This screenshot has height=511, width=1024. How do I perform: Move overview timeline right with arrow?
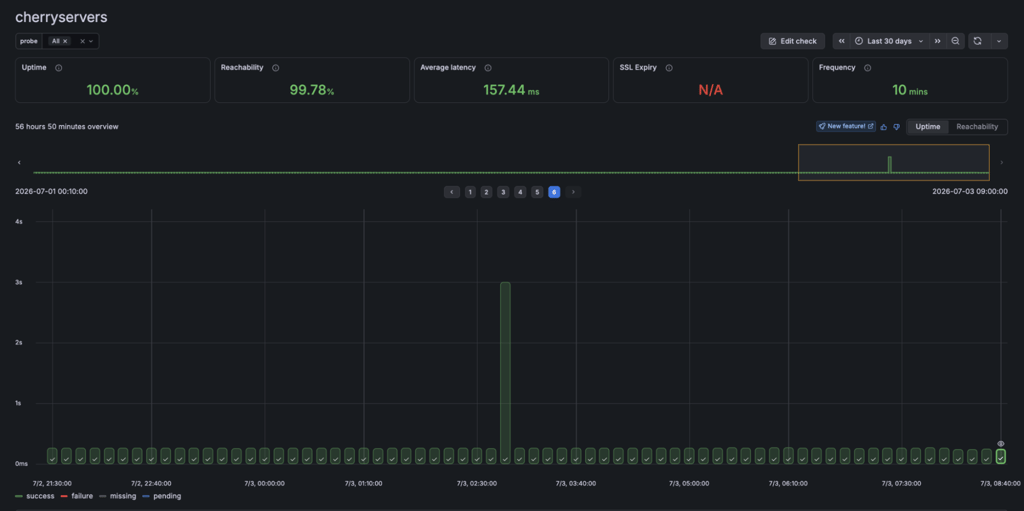1002,162
